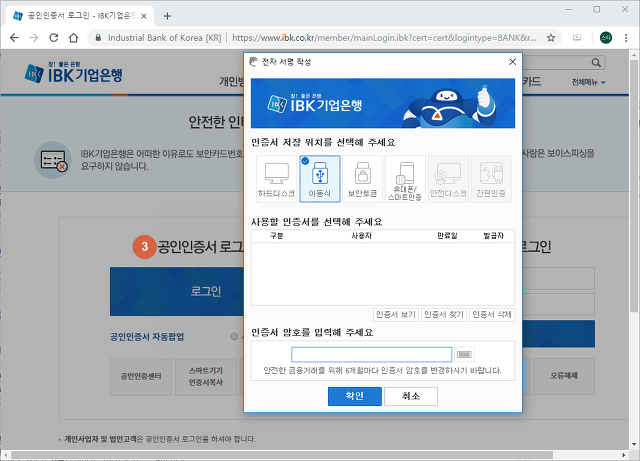Image resolution: width=640 pixels, height=461 pixels.
Task: Select the 안전디스크 option
Action: coord(448,178)
